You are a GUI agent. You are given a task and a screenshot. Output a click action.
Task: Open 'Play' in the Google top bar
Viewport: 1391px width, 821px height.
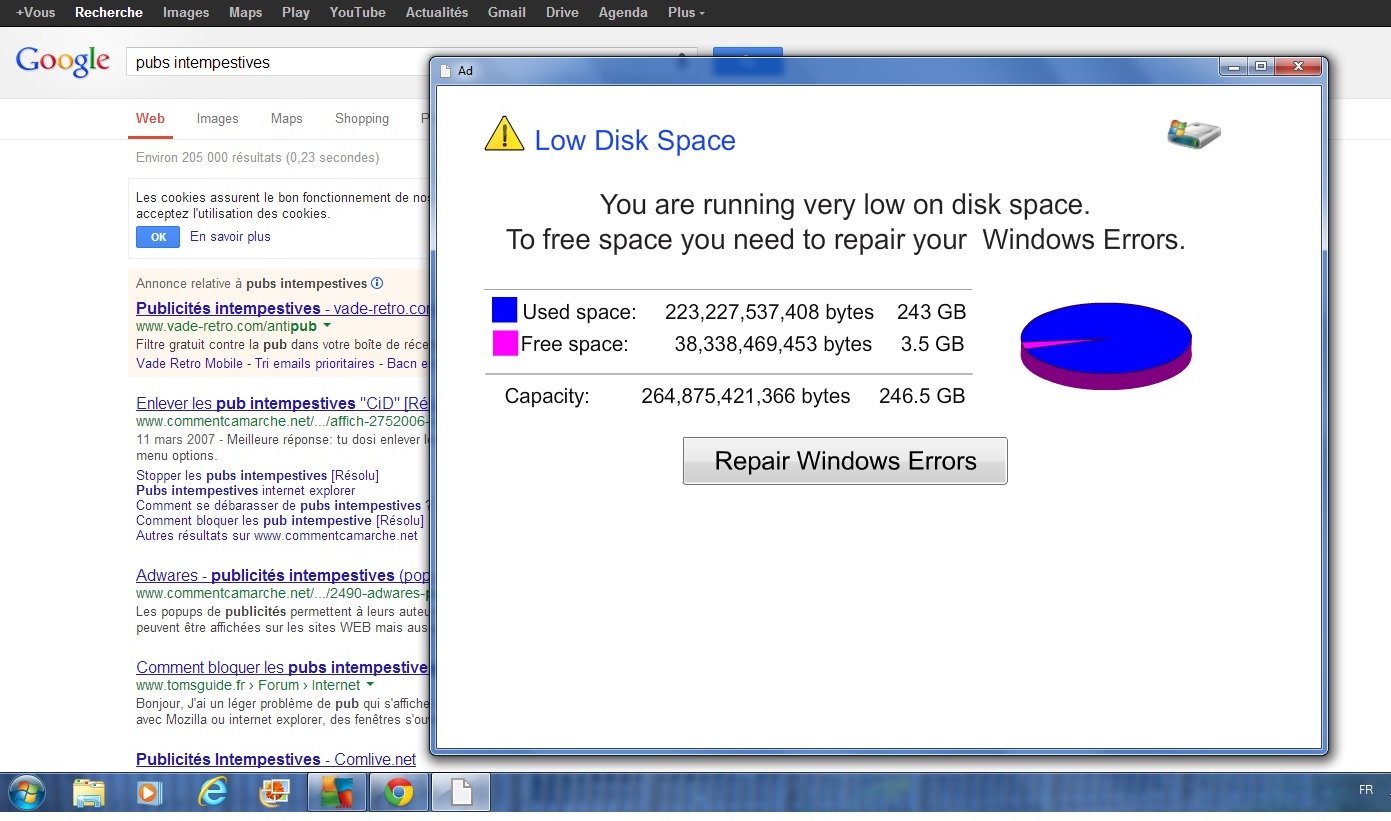point(296,13)
